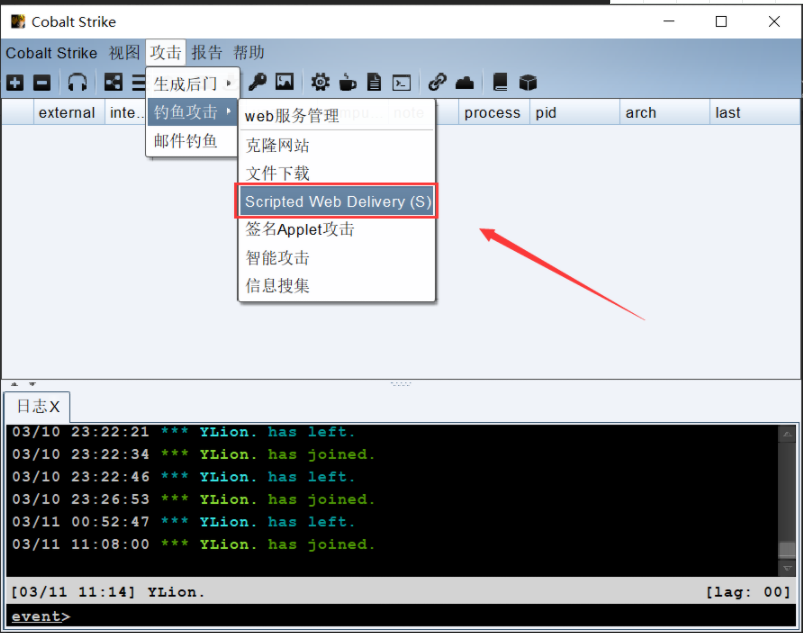Click the log scrollbar up arrow
The height and width of the screenshot is (633, 803).
pyautogui.click(x=787, y=435)
